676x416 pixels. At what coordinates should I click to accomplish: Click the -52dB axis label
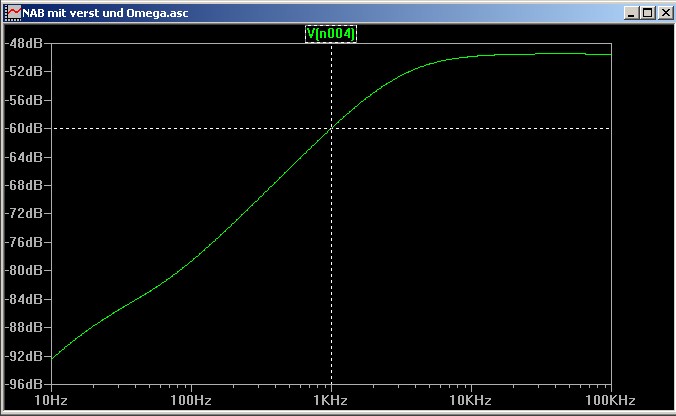24,71
